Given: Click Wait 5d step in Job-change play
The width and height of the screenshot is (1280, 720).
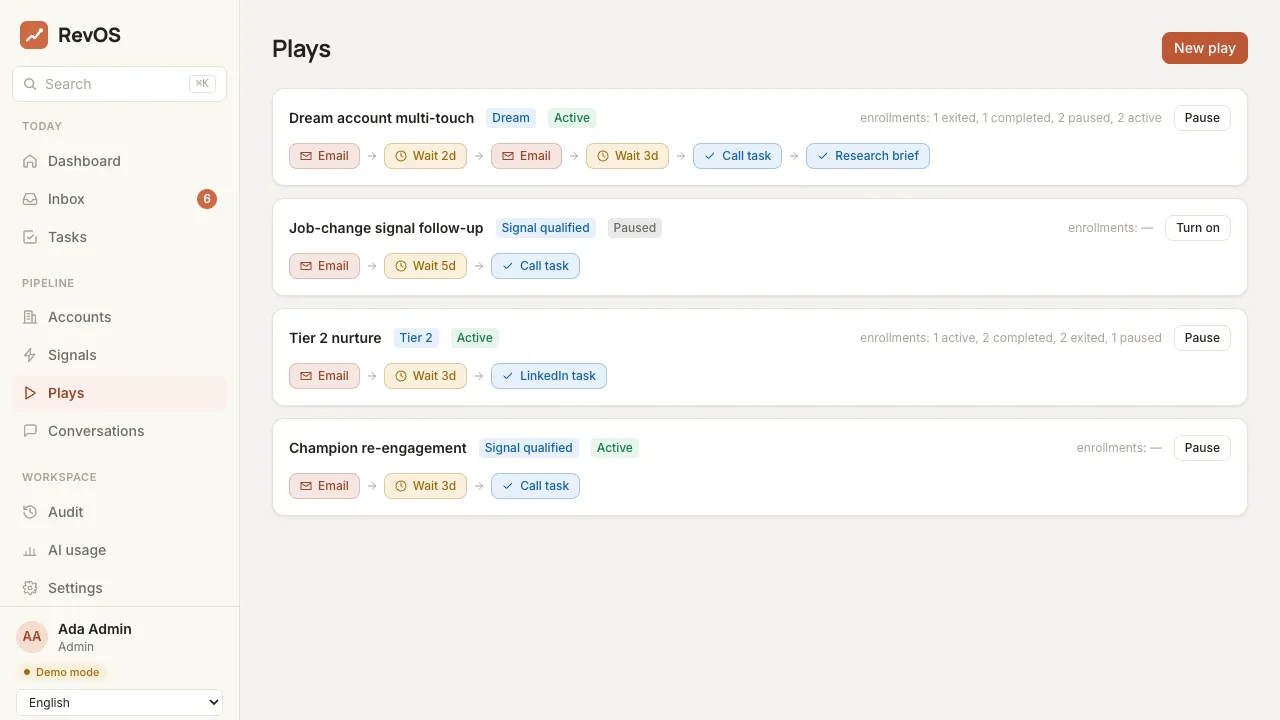Looking at the screenshot, I should click(x=425, y=266).
